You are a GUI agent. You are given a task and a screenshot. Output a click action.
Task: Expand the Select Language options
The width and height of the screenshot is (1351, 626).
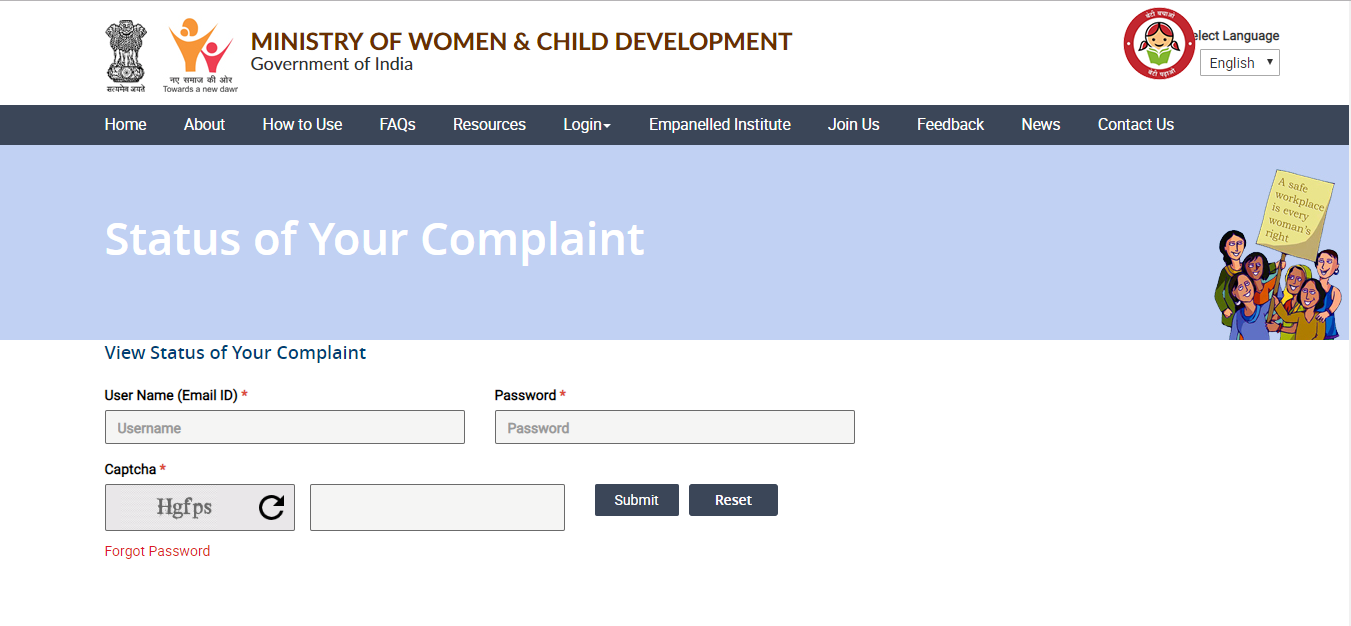pos(1239,62)
